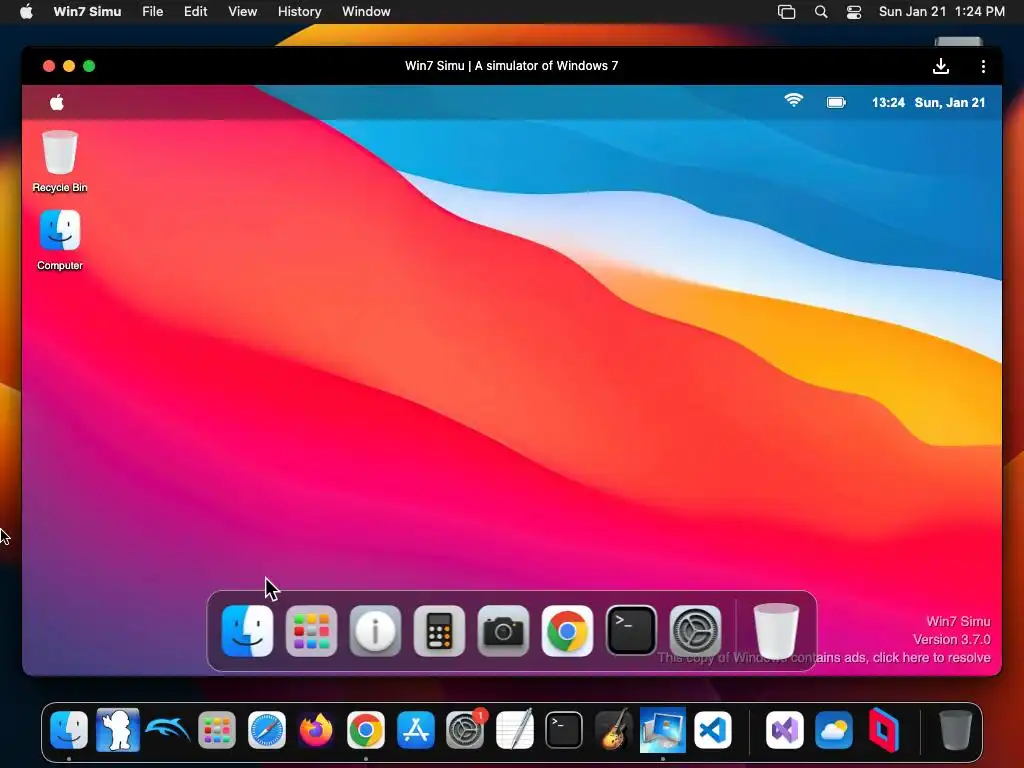1024x768 pixels.
Task: Open the File menu
Action: [153, 11]
